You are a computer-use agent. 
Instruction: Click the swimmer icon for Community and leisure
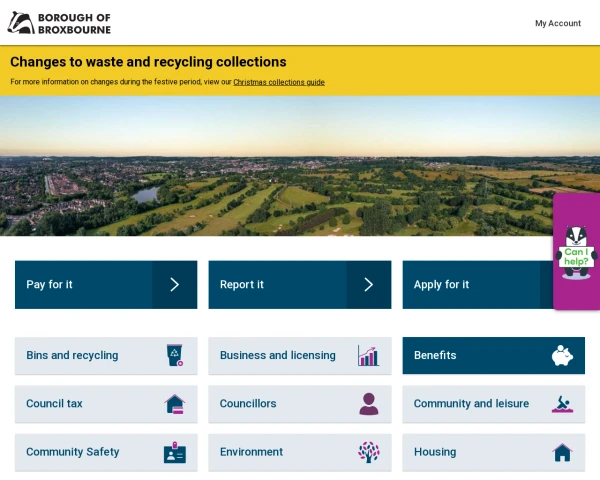coord(562,404)
